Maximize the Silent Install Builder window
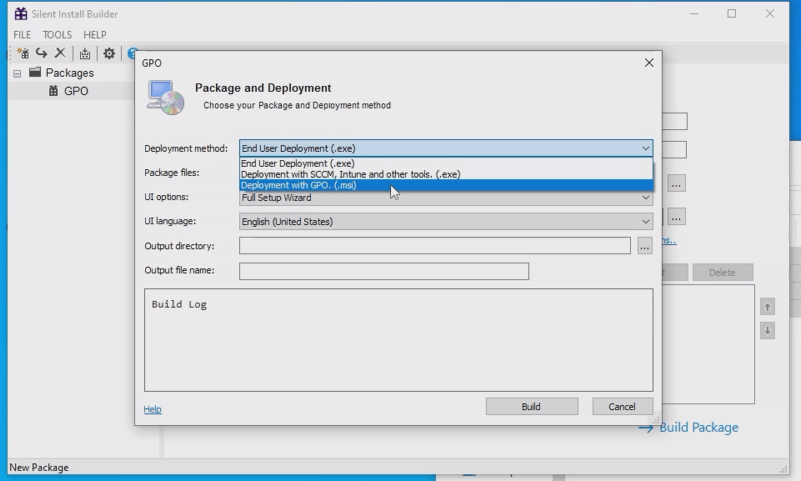The width and height of the screenshot is (801, 481). click(732, 14)
